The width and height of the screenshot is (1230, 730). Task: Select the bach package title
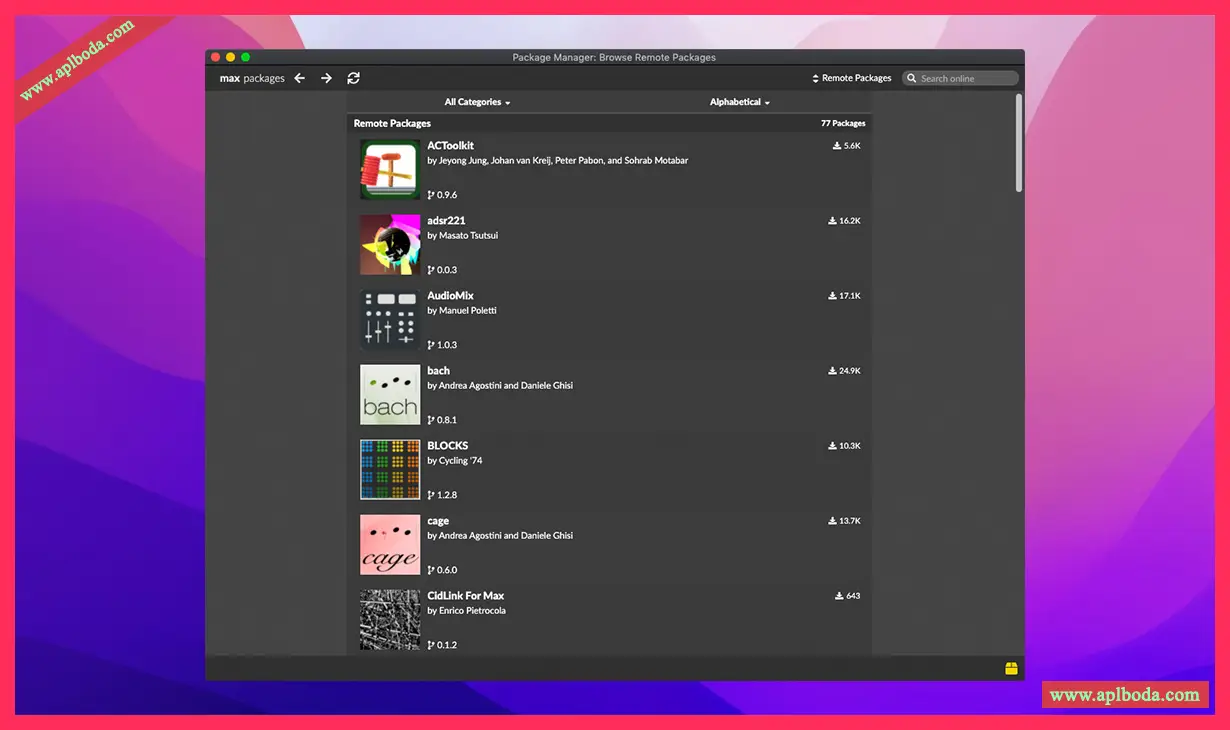coord(438,371)
